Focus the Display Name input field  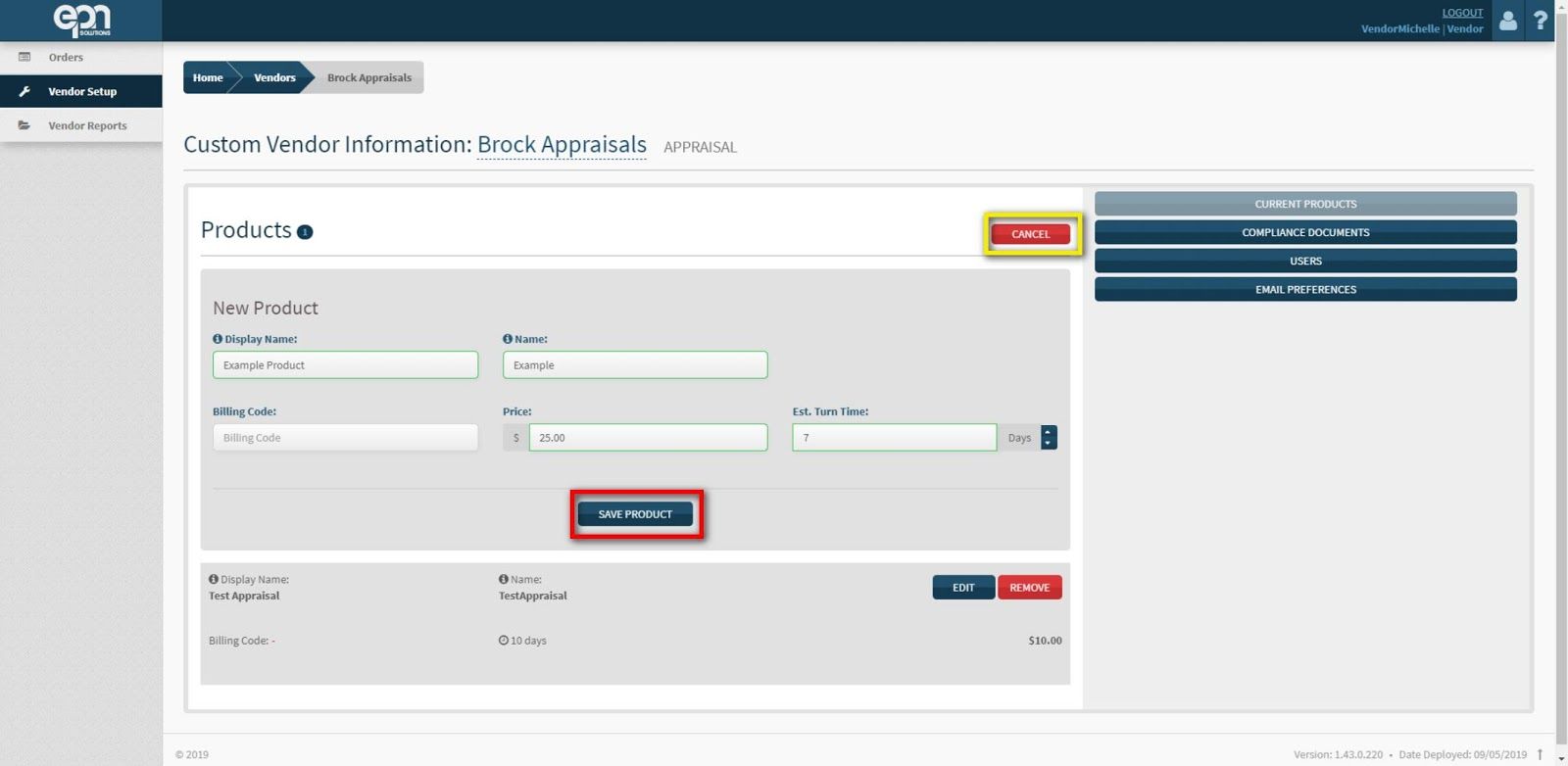coord(345,364)
